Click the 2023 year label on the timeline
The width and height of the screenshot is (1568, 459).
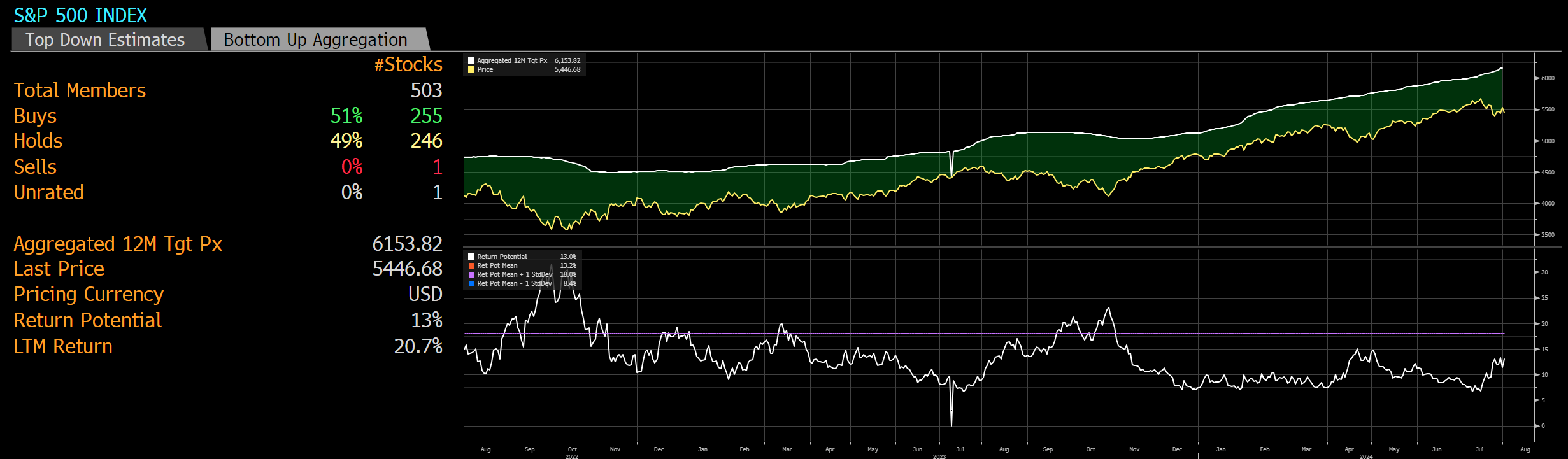939,456
